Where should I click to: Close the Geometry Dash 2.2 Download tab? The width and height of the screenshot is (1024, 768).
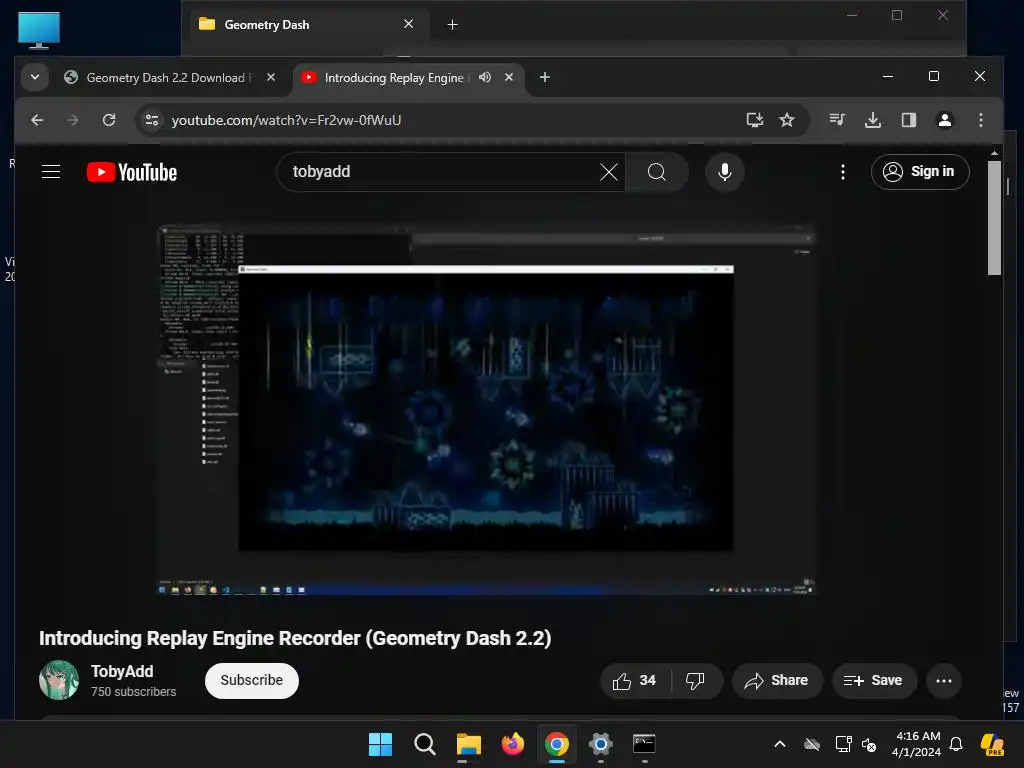(271, 77)
